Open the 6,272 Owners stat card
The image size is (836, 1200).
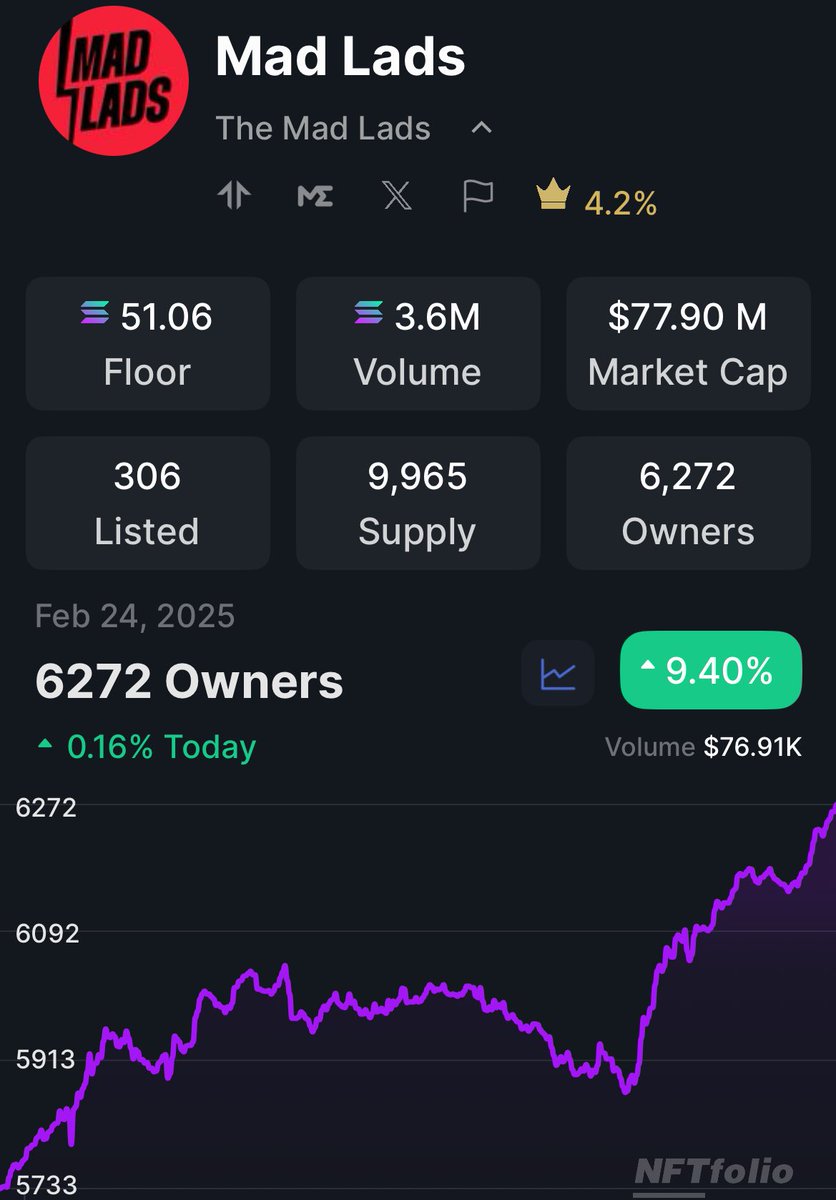[688, 503]
